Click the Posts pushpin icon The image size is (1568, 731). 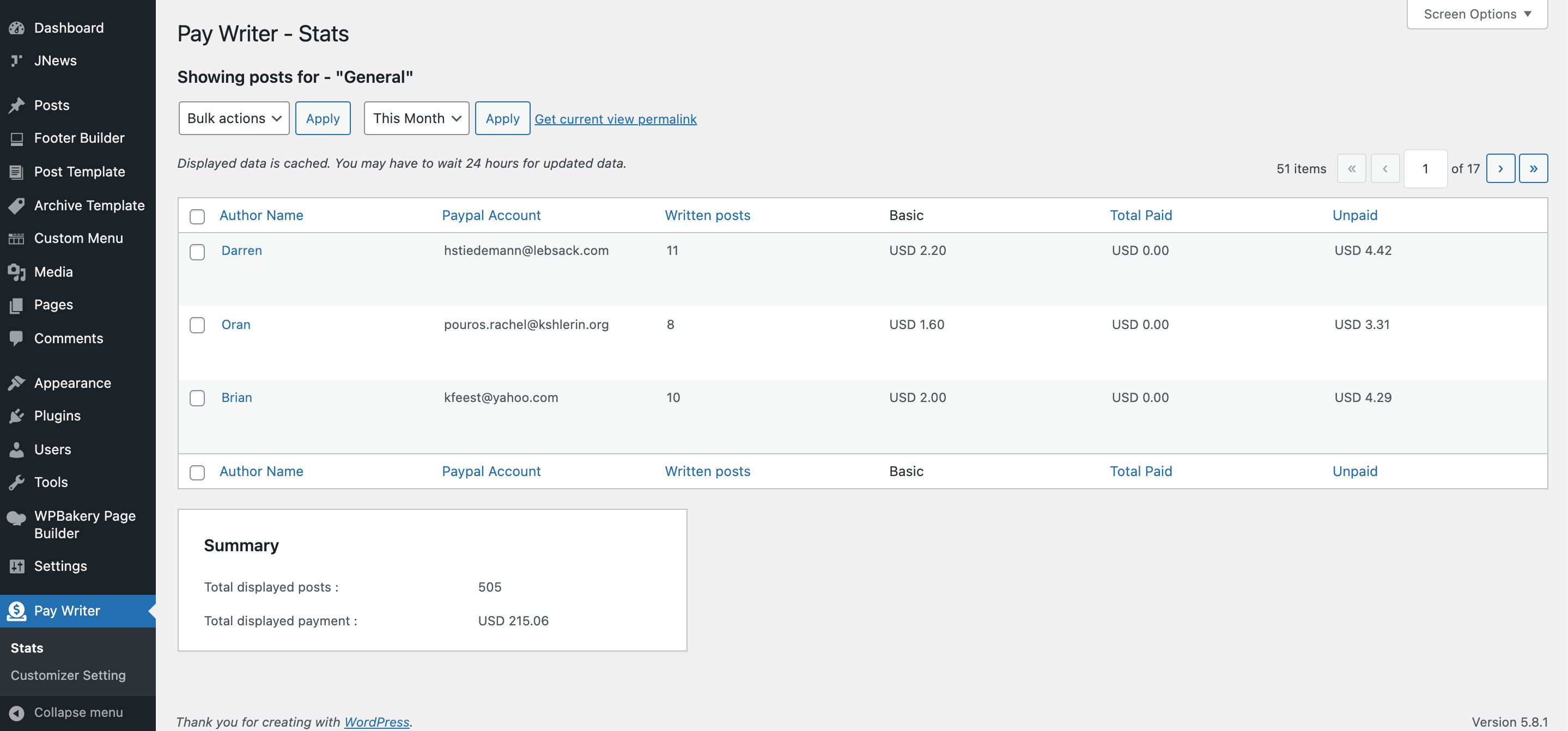tap(16, 105)
